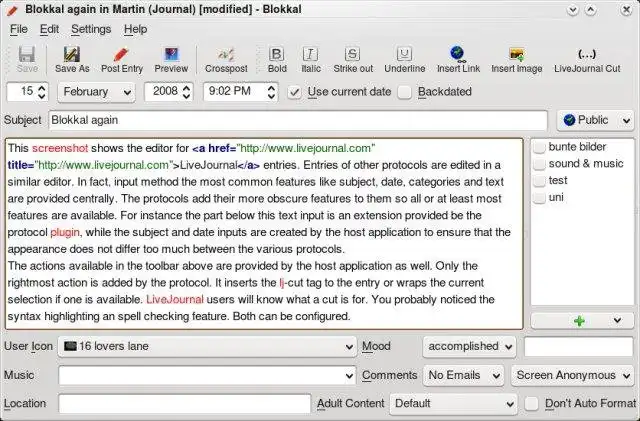Viewport: 640px width, 421px height.
Task: Open the Adult Content Default dropdown
Action: [x=453, y=403]
